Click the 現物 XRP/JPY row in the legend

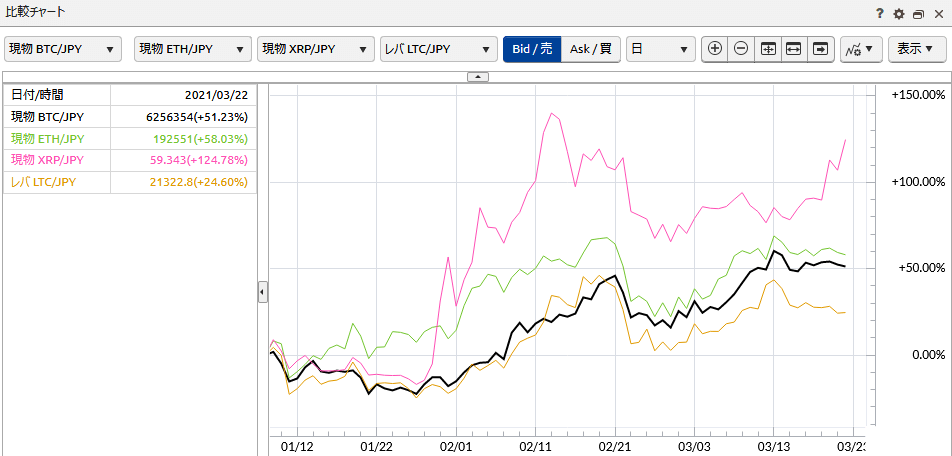[x=130, y=160]
